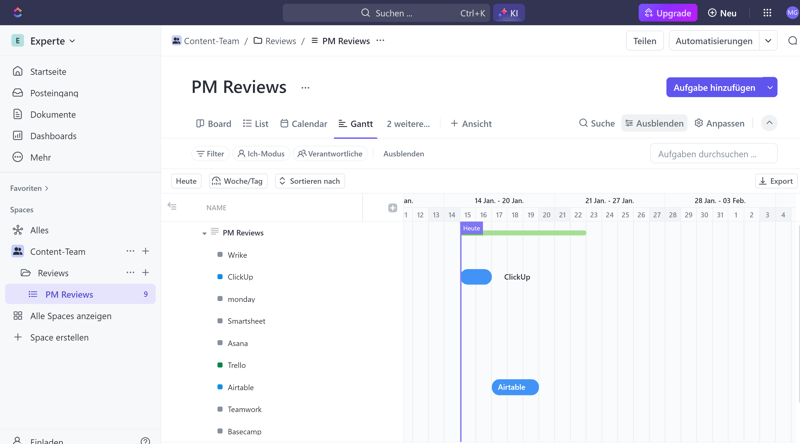The height and width of the screenshot is (444, 800).
Task: Click the Upgrade button
Action: [667, 13]
